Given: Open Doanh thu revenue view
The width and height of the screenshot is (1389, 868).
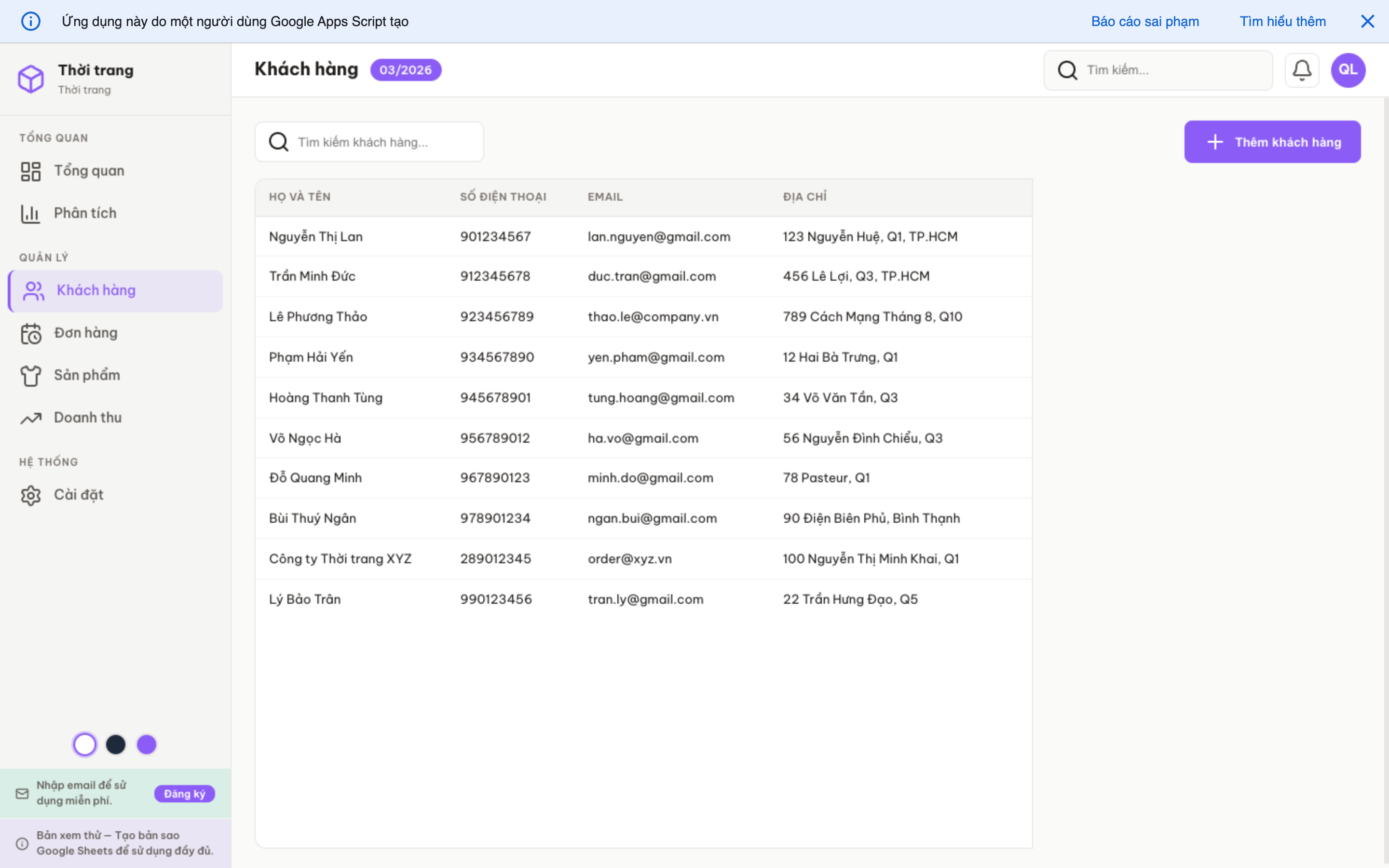Looking at the screenshot, I should [87, 417].
